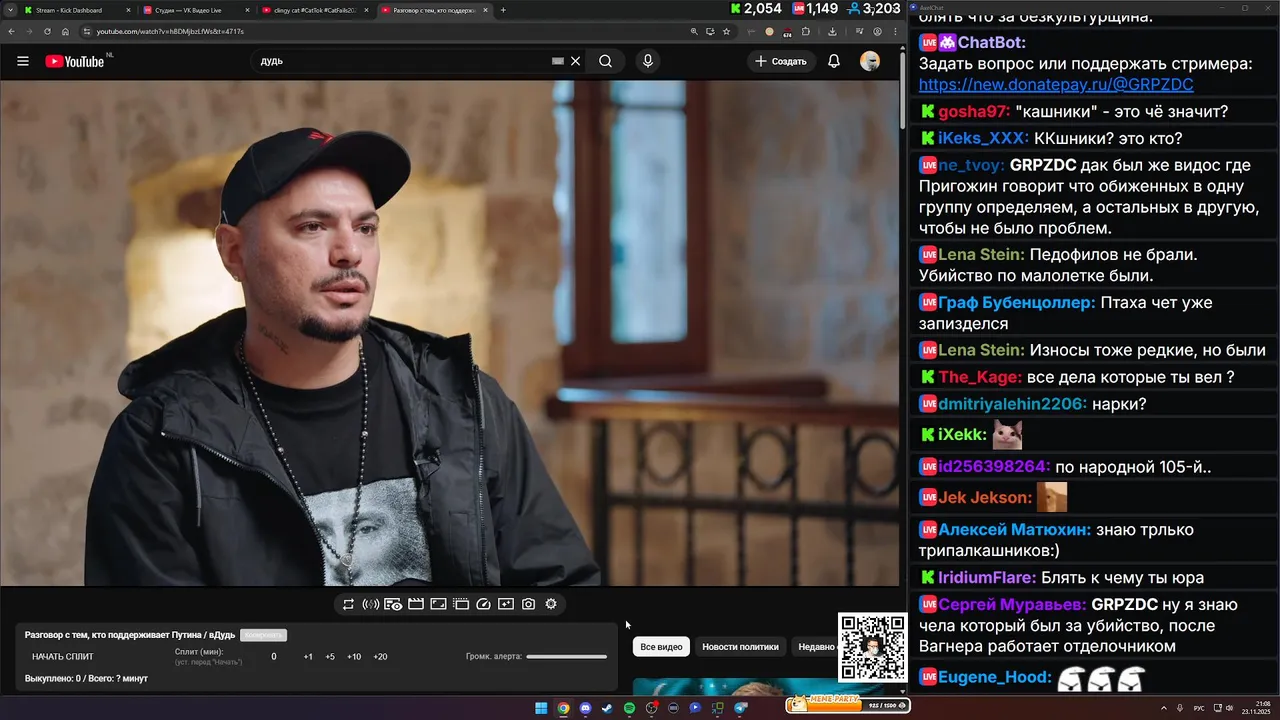Start voice search with microphone icon
The image size is (1280, 720).
(x=648, y=61)
